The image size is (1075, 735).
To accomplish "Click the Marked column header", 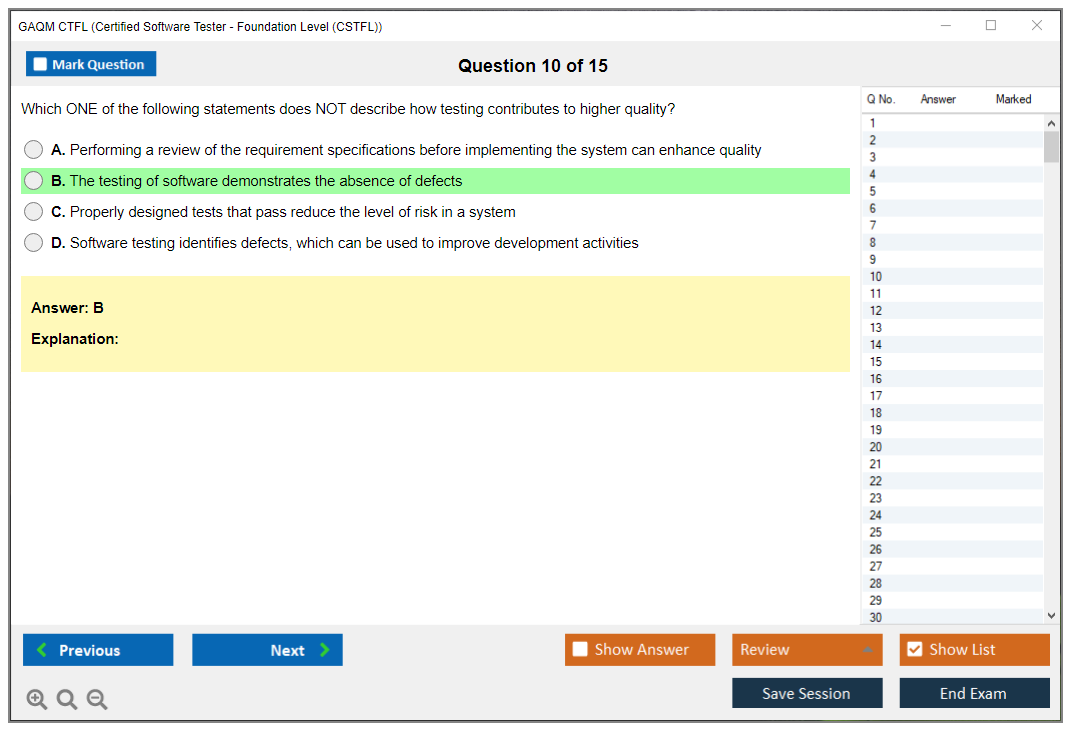I will coord(1013,99).
